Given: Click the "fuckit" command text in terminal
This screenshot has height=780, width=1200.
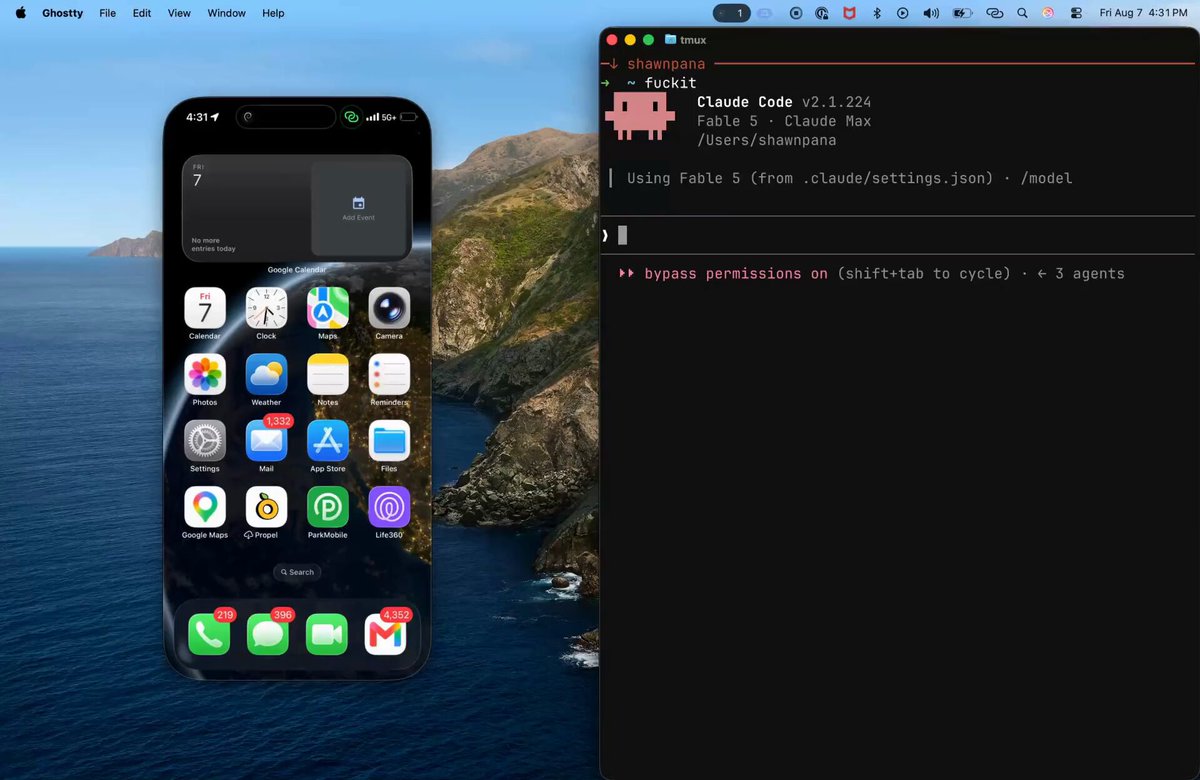Looking at the screenshot, I should coord(670,83).
